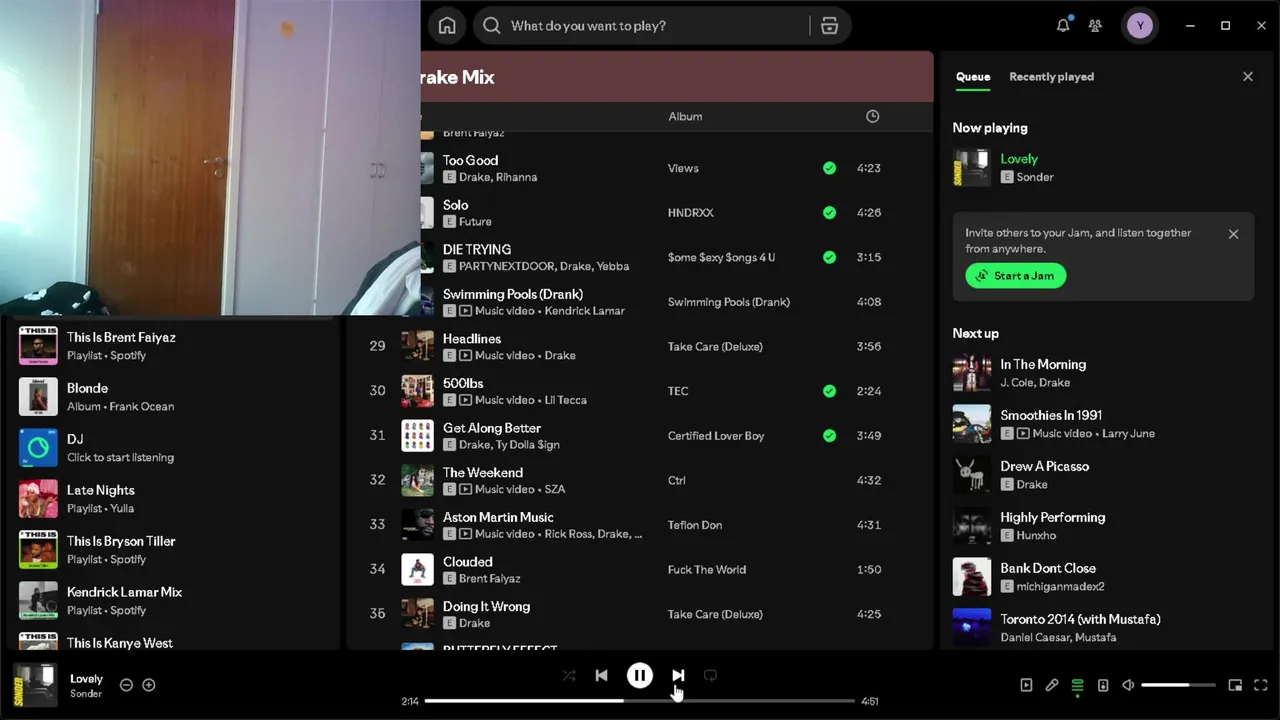Select Doing It Wrong track
1280x720 pixels.
pos(640,614)
